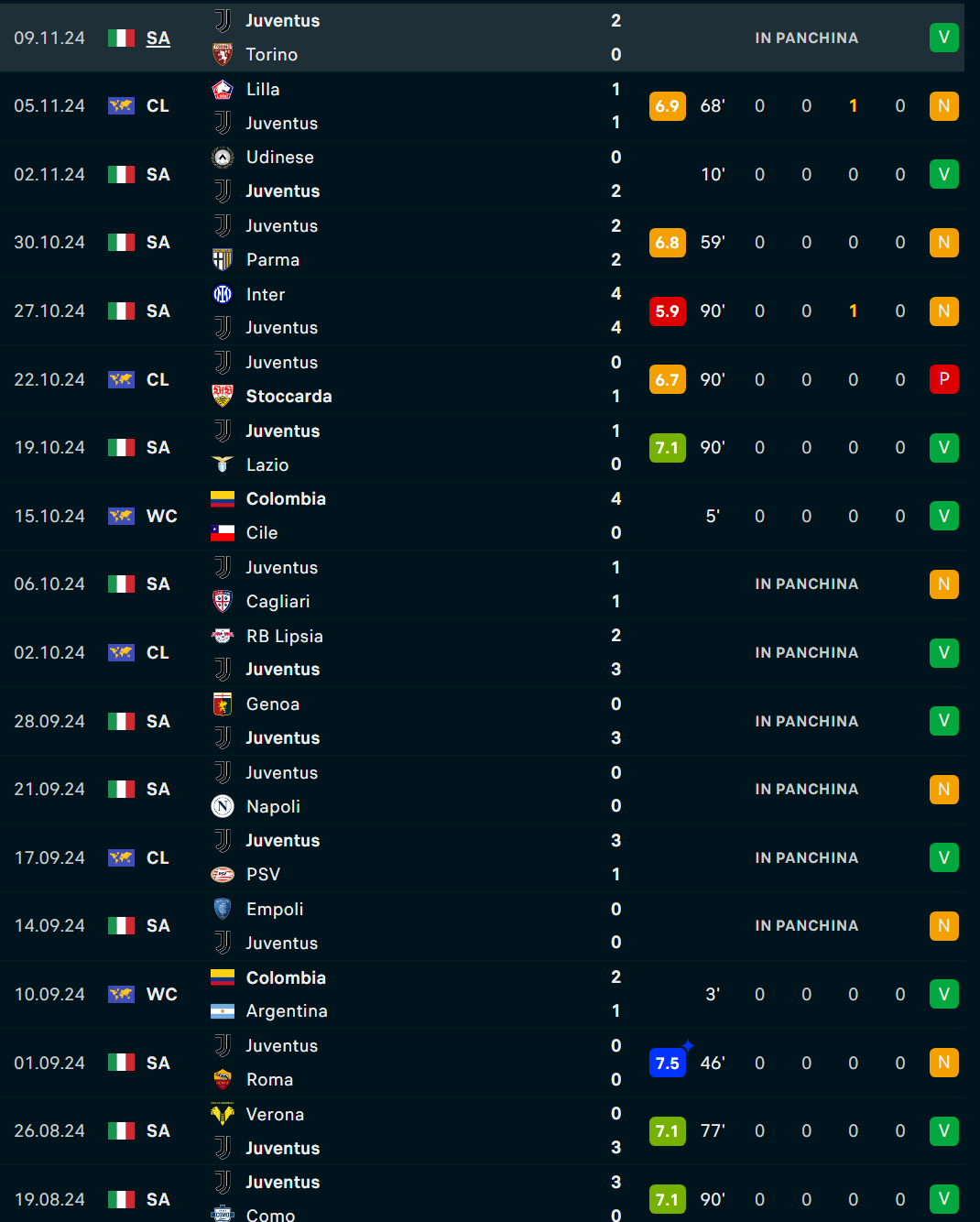Screen dimensions: 980x1222
Task: Click the Lazio eagle crest icon
Action: pyautogui.click(x=223, y=464)
